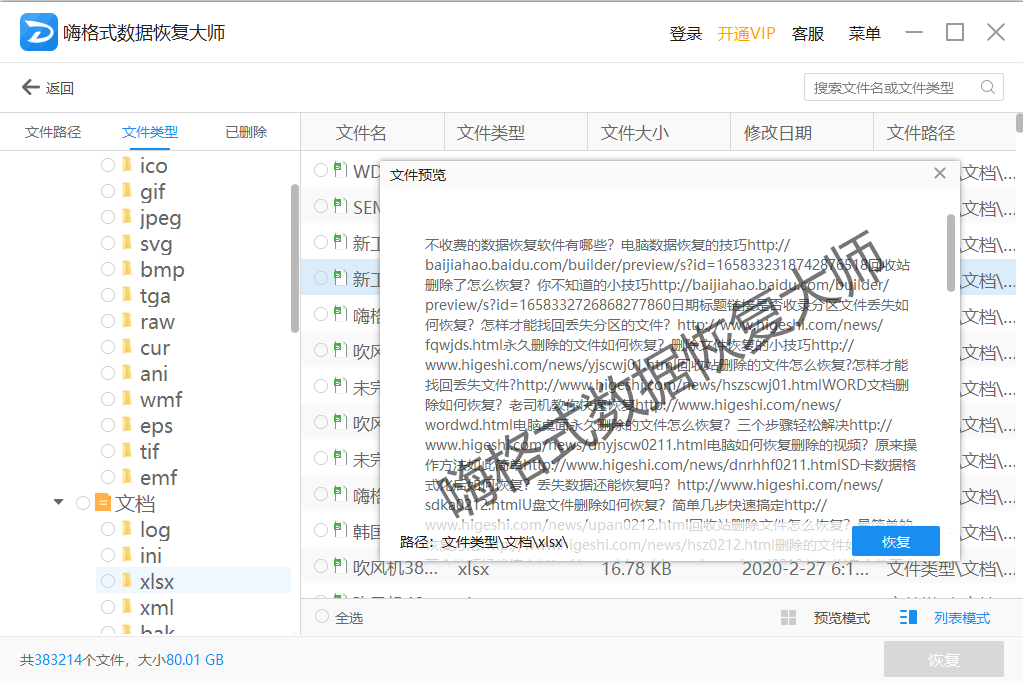Open the 菜单 menu
This screenshot has width=1023, height=681.
[864, 33]
